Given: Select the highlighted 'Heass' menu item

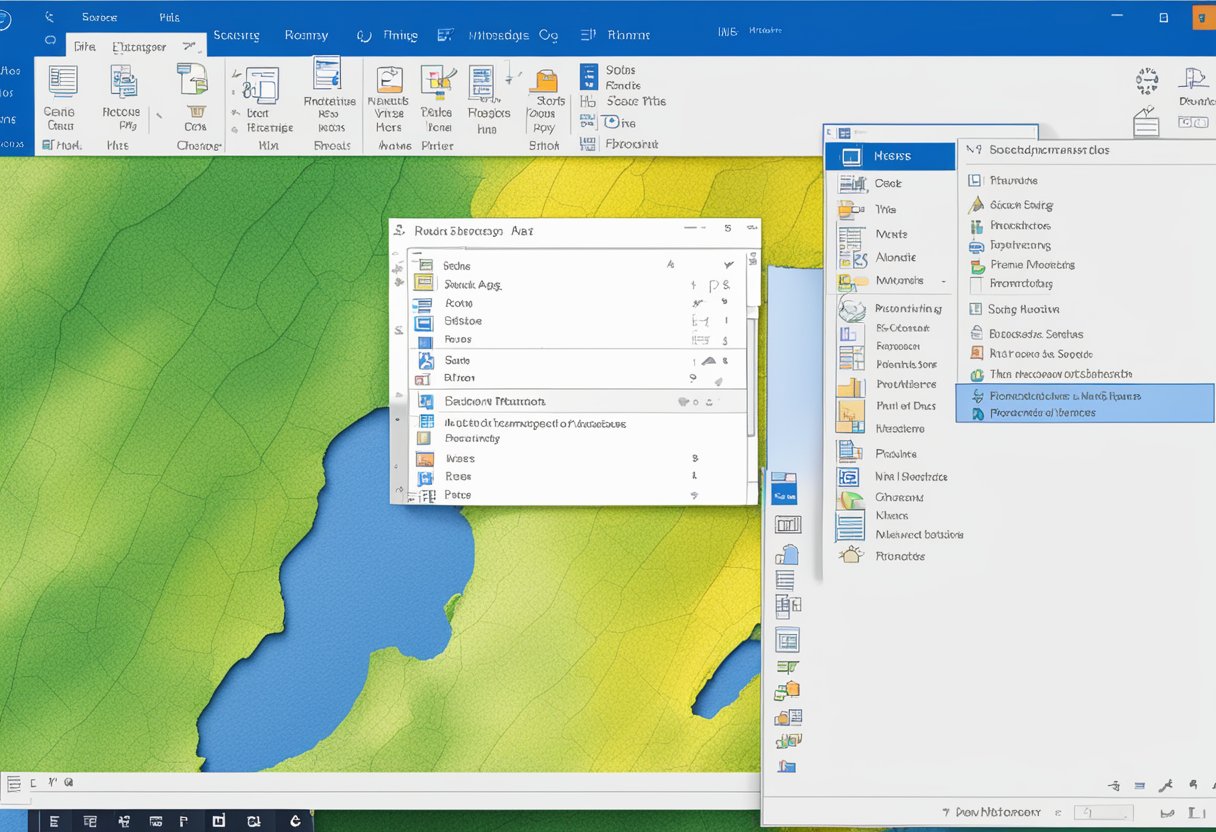Looking at the screenshot, I should 890,157.
